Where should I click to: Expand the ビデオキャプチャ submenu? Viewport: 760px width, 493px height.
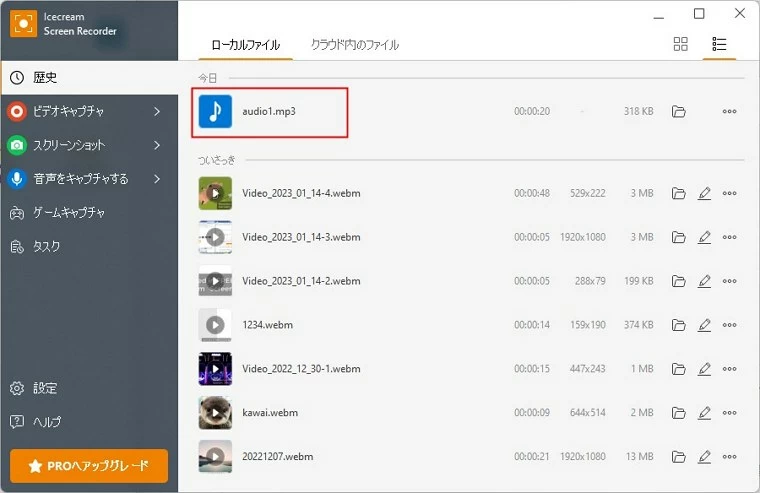click(x=157, y=111)
